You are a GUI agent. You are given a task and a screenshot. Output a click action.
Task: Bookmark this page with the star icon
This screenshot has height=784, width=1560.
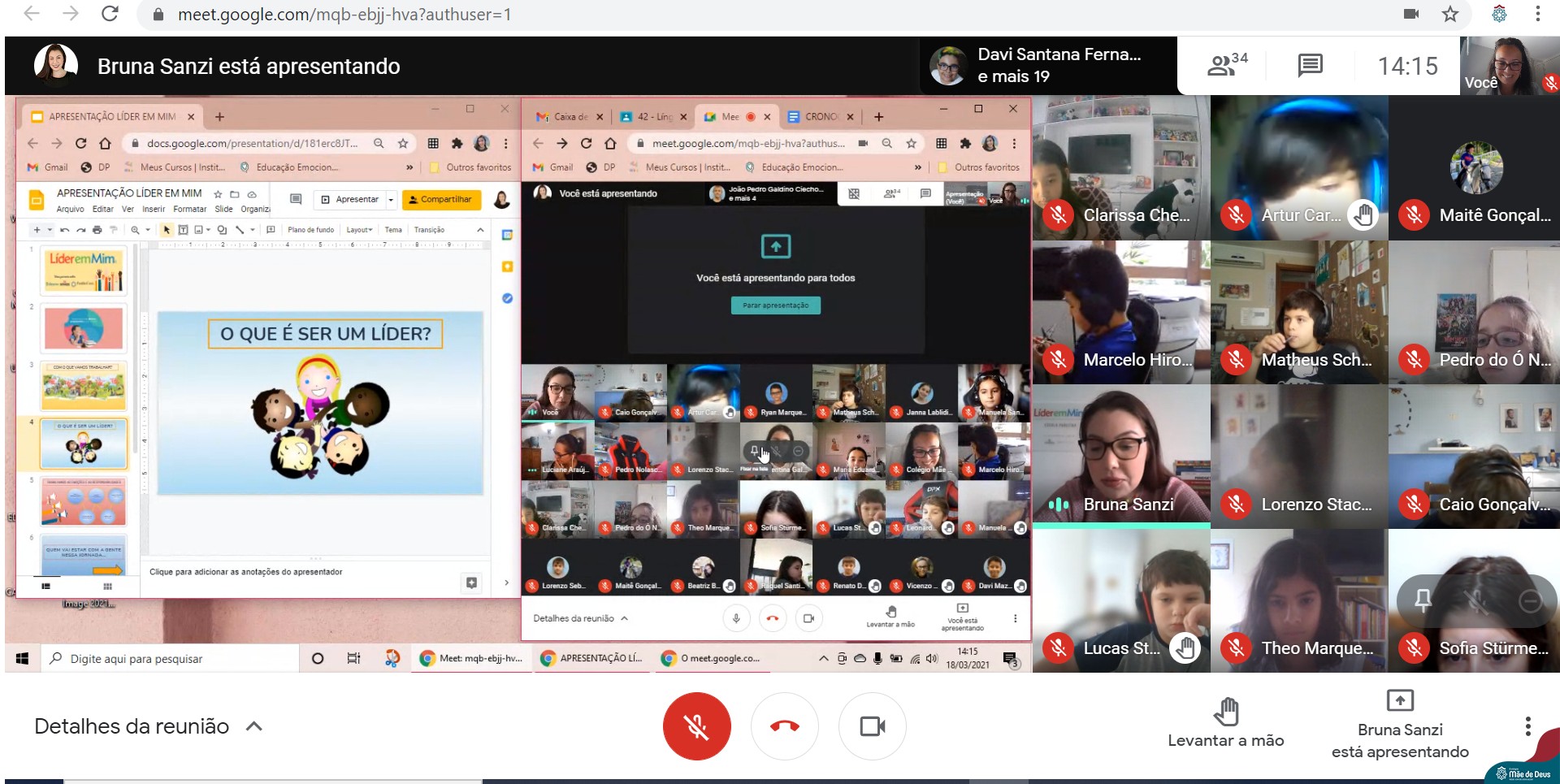[x=1450, y=14]
